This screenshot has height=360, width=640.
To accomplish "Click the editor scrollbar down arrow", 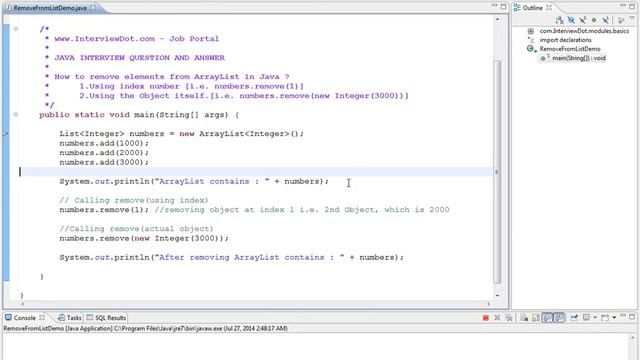I will pyautogui.click(x=497, y=296).
